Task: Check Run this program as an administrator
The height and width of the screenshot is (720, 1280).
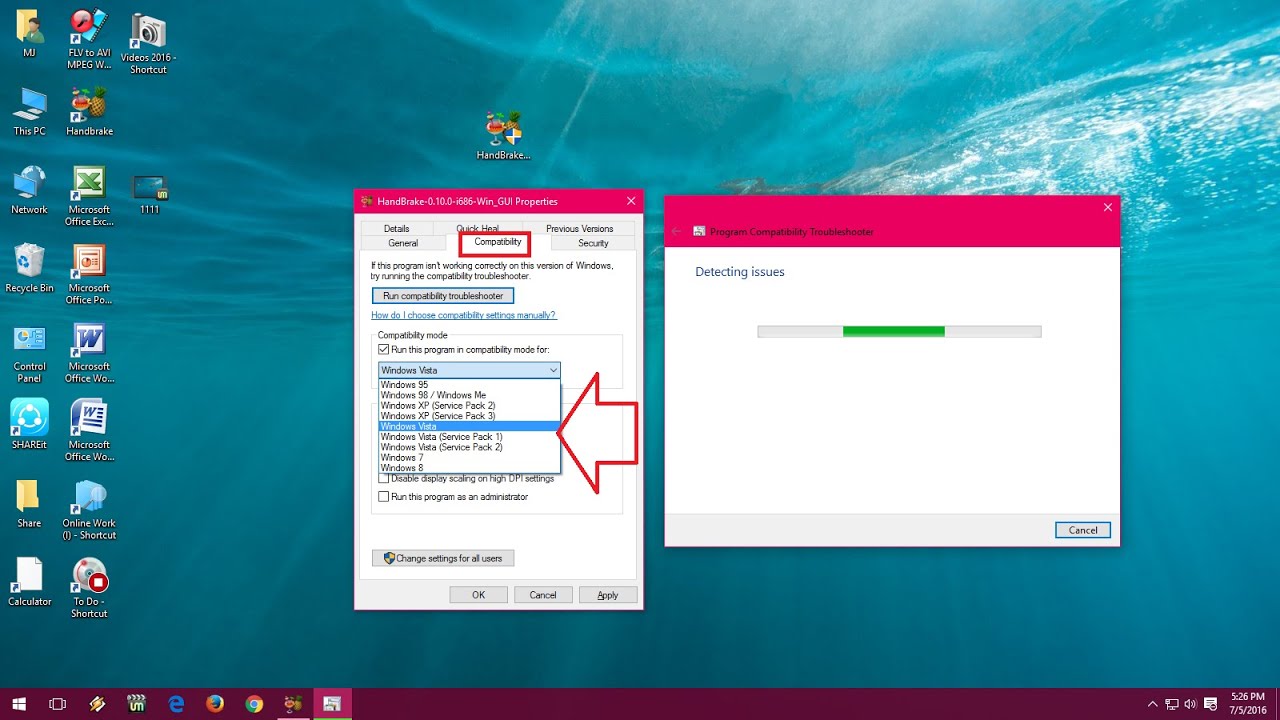Action: pos(383,497)
